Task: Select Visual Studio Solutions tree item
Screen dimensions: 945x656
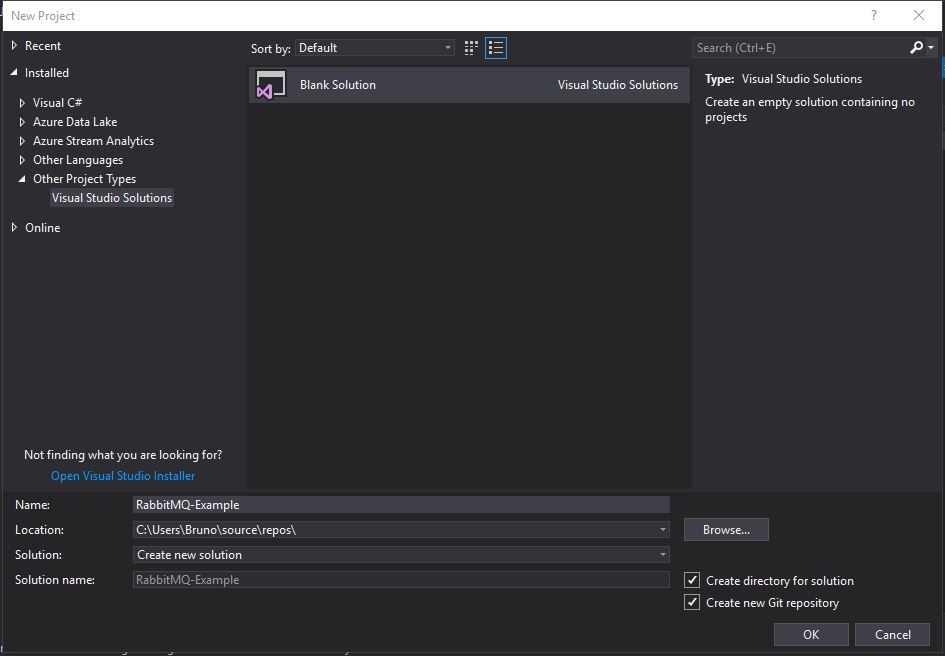Action: 112,198
